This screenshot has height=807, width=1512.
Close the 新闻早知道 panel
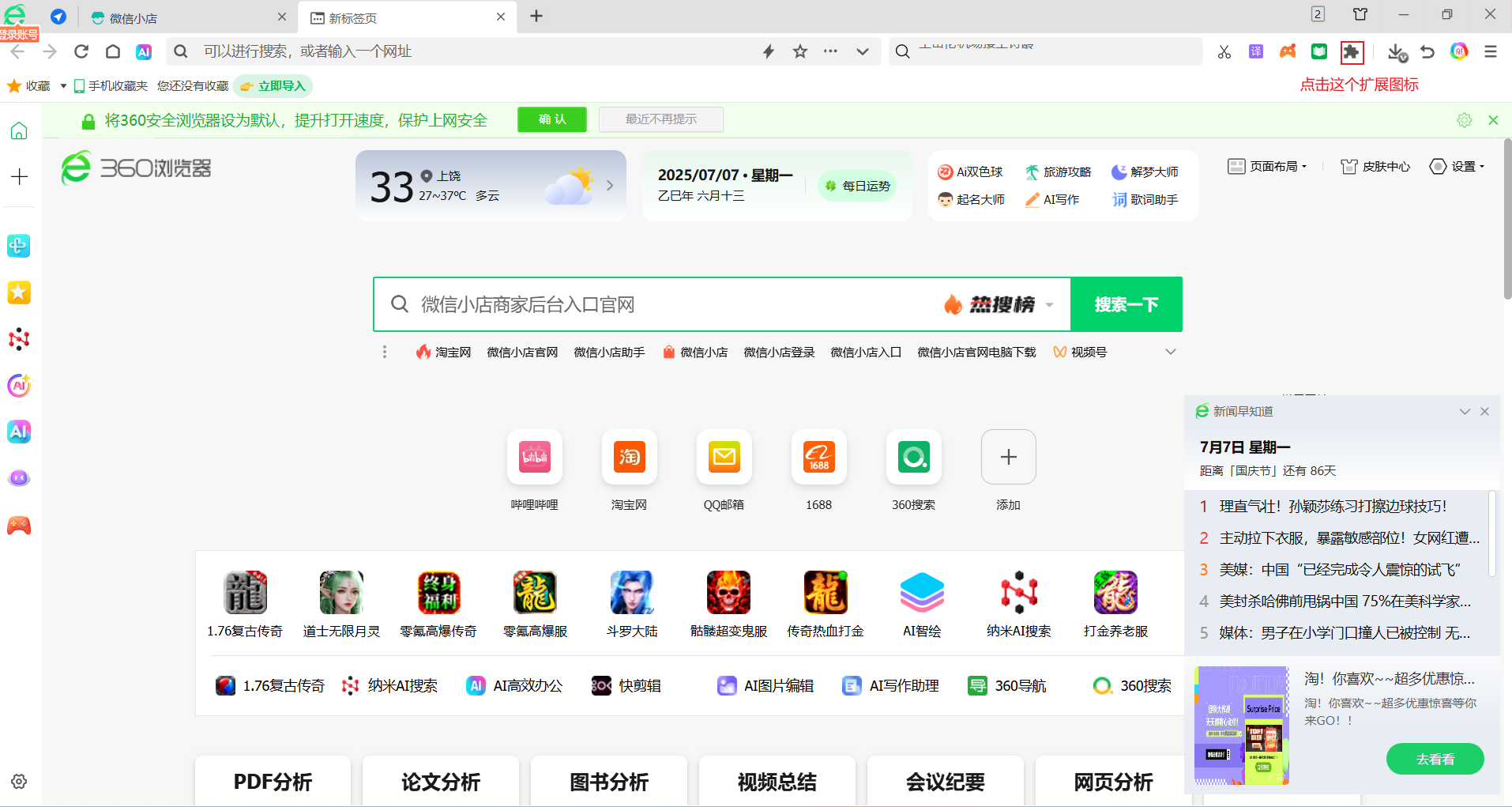pyautogui.click(x=1484, y=412)
